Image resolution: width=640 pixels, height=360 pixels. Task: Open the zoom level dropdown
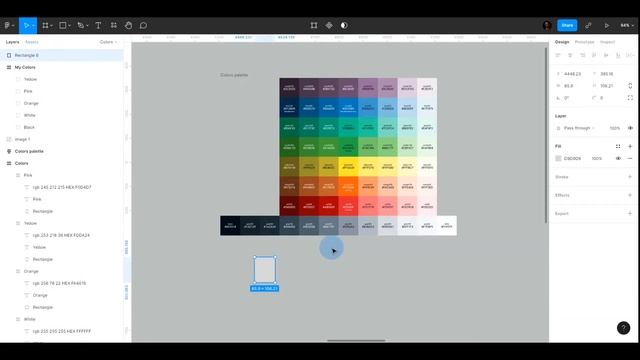(627, 25)
